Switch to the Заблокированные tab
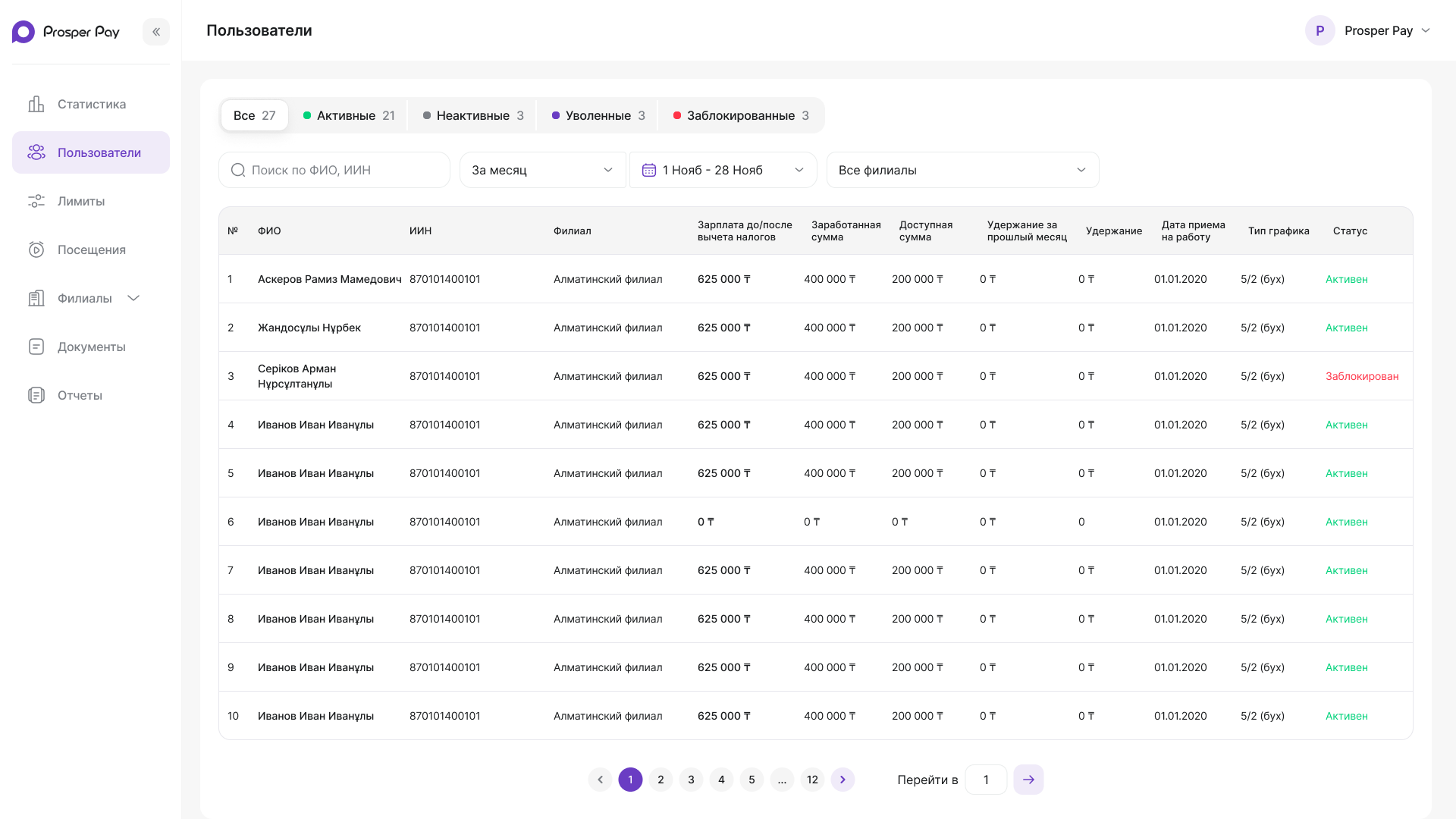The width and height of the screenshot is (1456, 819). pos(741,115)
